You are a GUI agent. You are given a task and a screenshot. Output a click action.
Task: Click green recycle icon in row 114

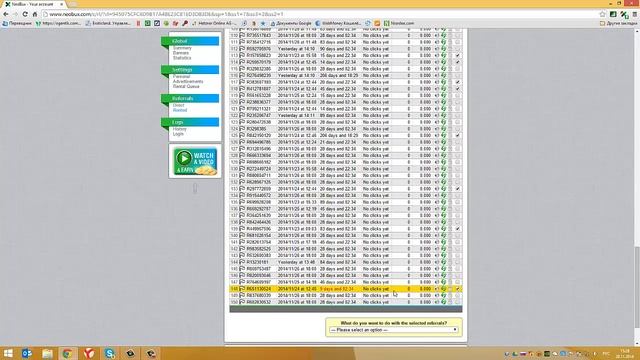[x=444, y=62]
